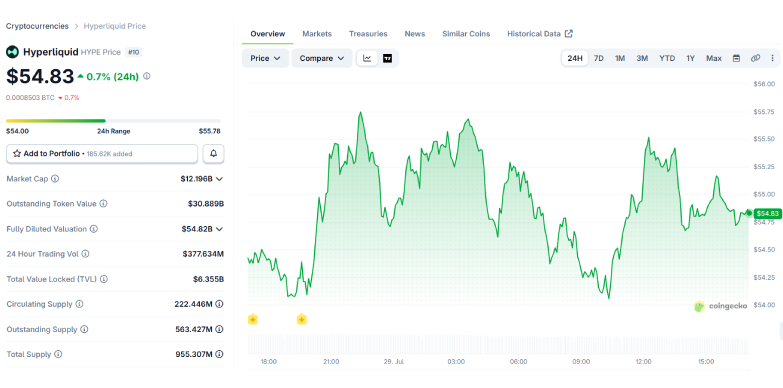783x388 pixels.
Task: Open the Compare dropdown
Action: (322, 58)
